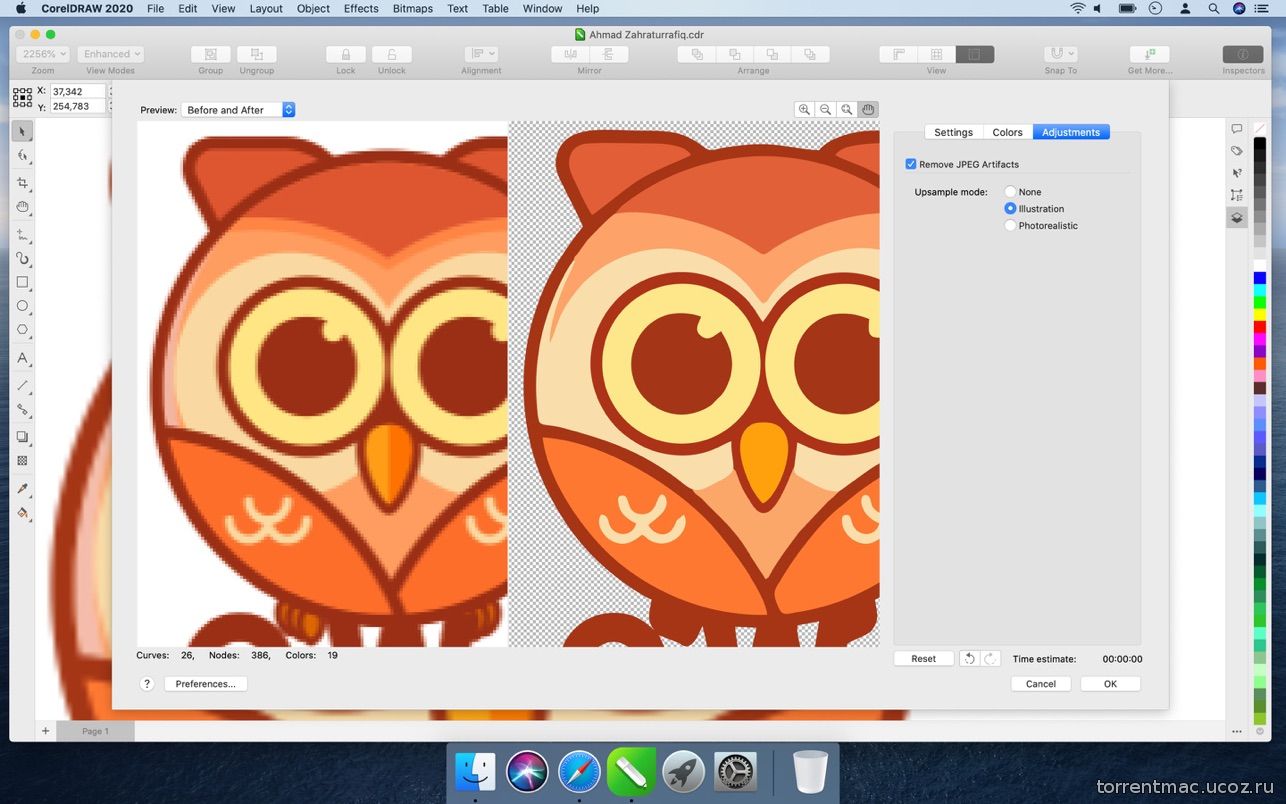Click the OK button
The image size is (1286, 804).
click(x=1110, y=684)
